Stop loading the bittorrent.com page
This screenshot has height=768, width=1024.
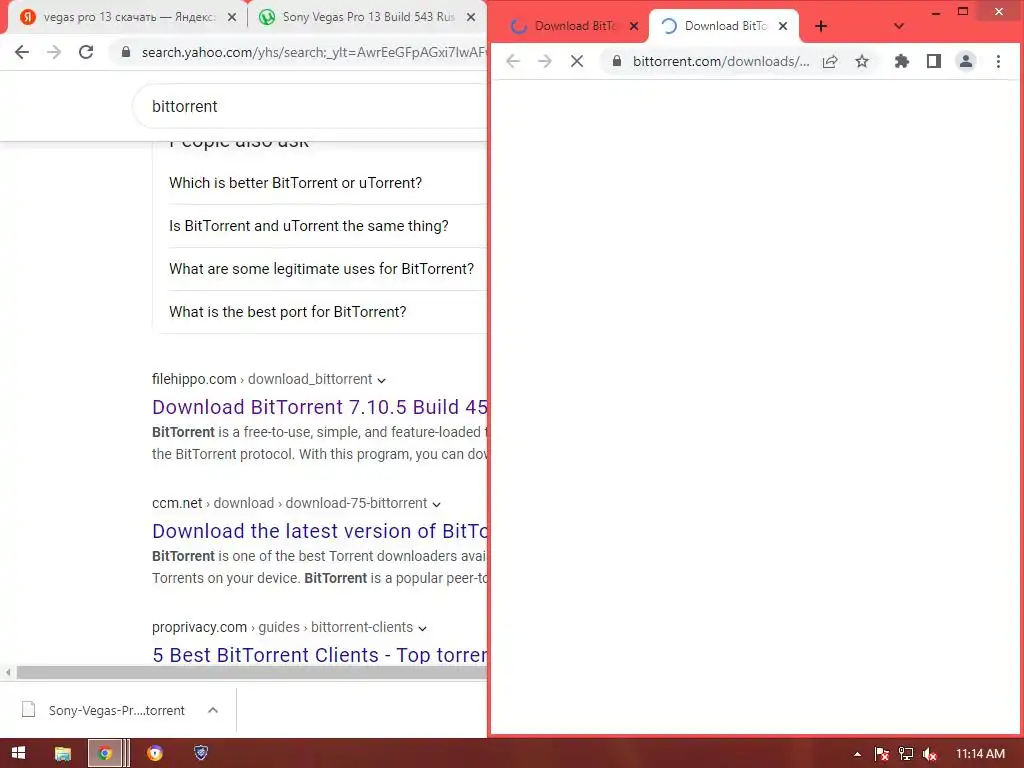click(577, 61)
